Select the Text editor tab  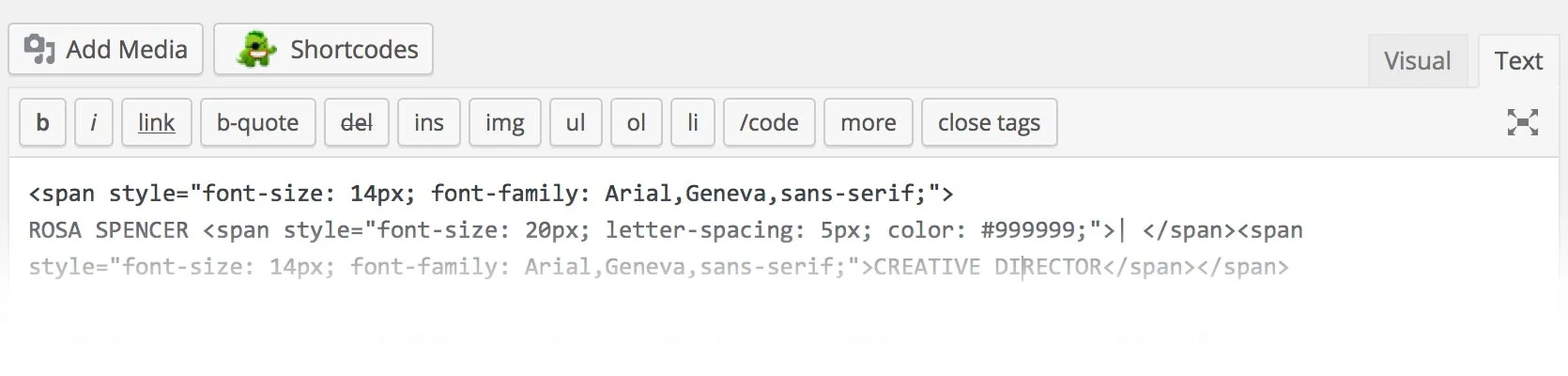pos(1518,61)
